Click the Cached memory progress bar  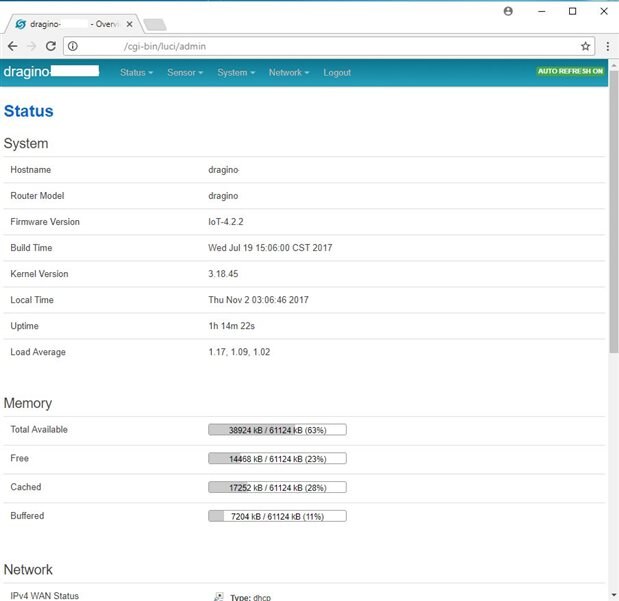pyautogui.click(x=277, y=487)
